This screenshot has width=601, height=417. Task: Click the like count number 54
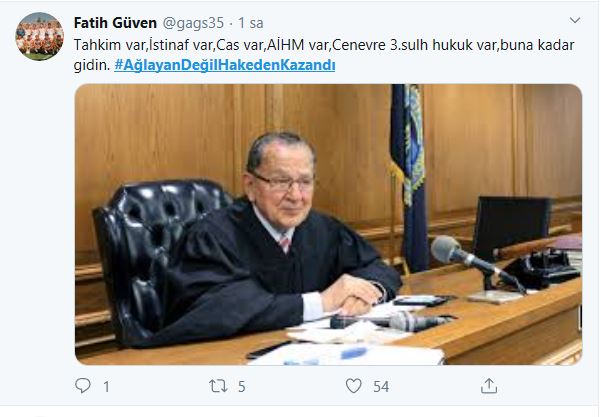(x=381, y=386)
